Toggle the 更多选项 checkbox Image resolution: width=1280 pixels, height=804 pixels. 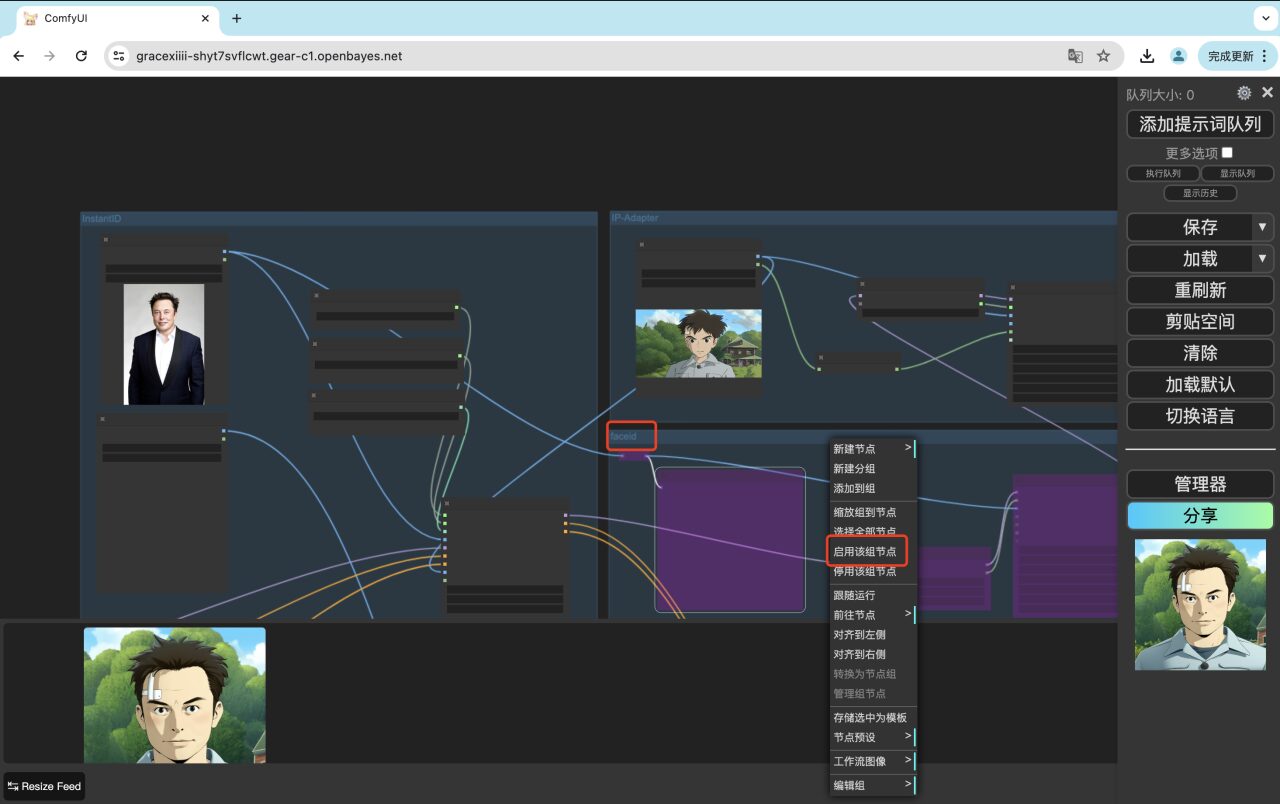1227,153
